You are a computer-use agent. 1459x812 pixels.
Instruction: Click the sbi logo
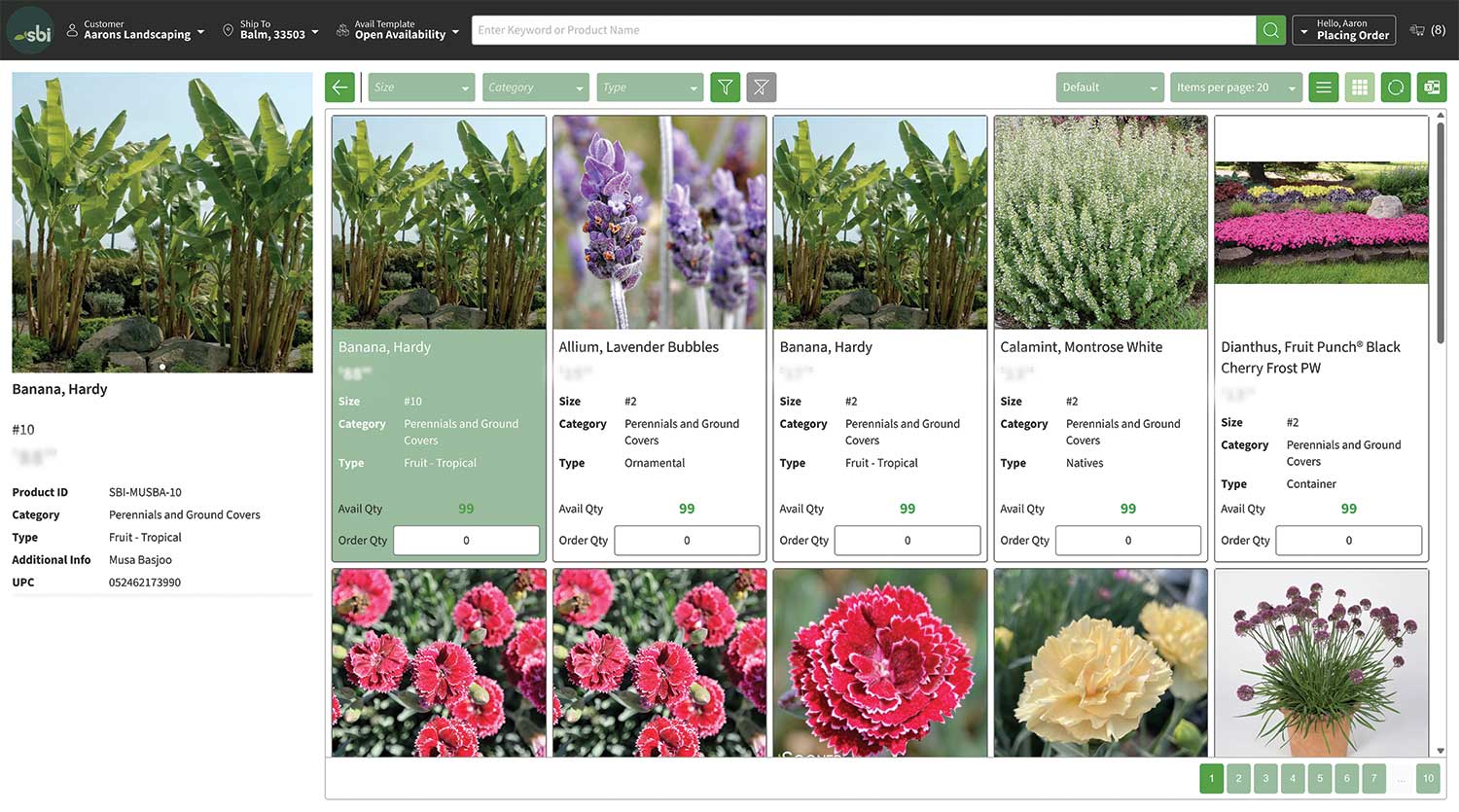tap(30, 32)
